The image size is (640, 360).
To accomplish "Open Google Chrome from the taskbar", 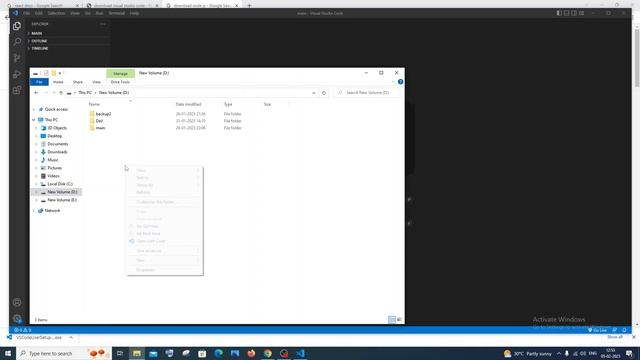I will [267, 353].
